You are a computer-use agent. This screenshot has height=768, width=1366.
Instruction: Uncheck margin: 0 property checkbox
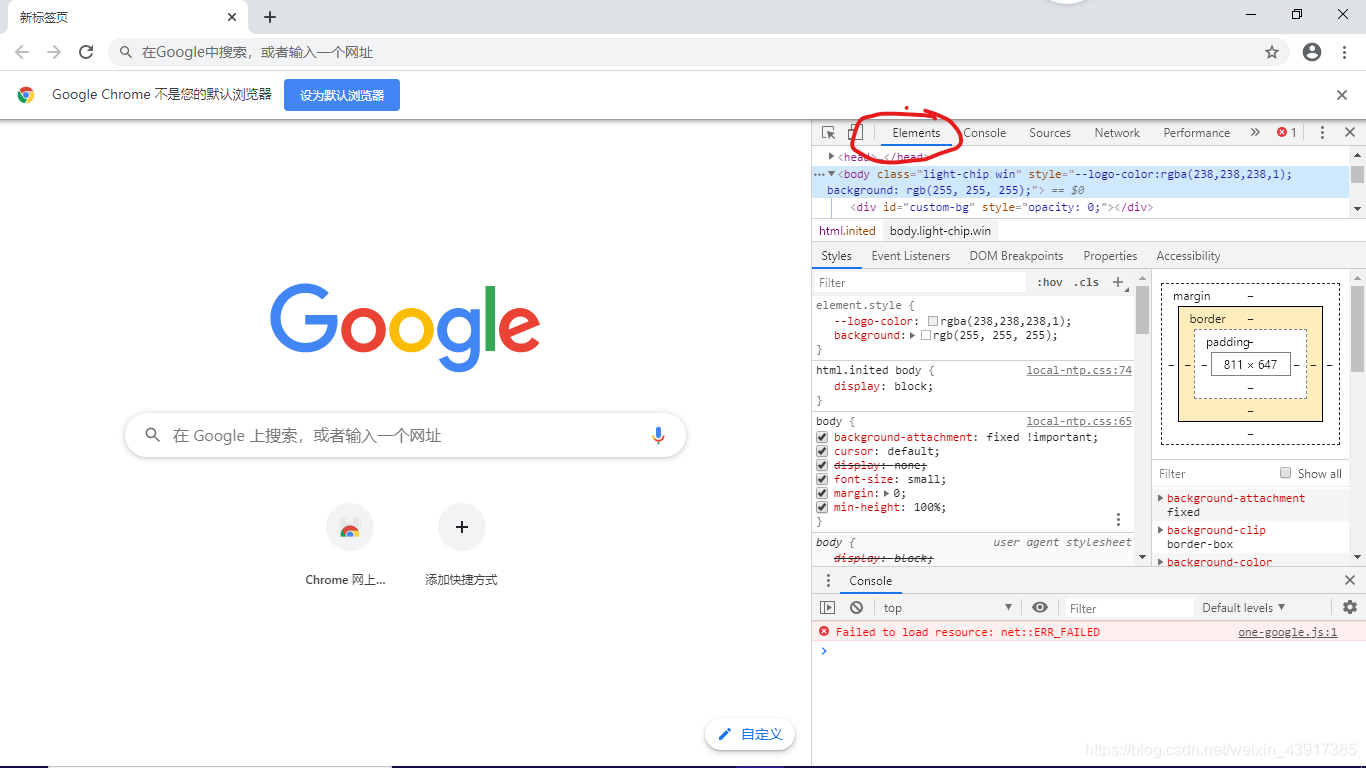(x=822, y=494)
